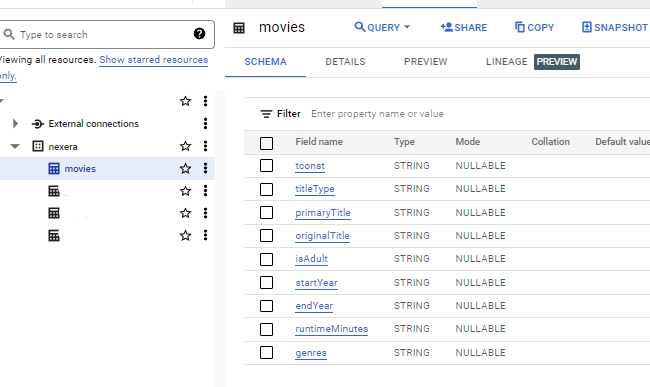
Task: Click the Field name column header
Action: tap(319, 142)
